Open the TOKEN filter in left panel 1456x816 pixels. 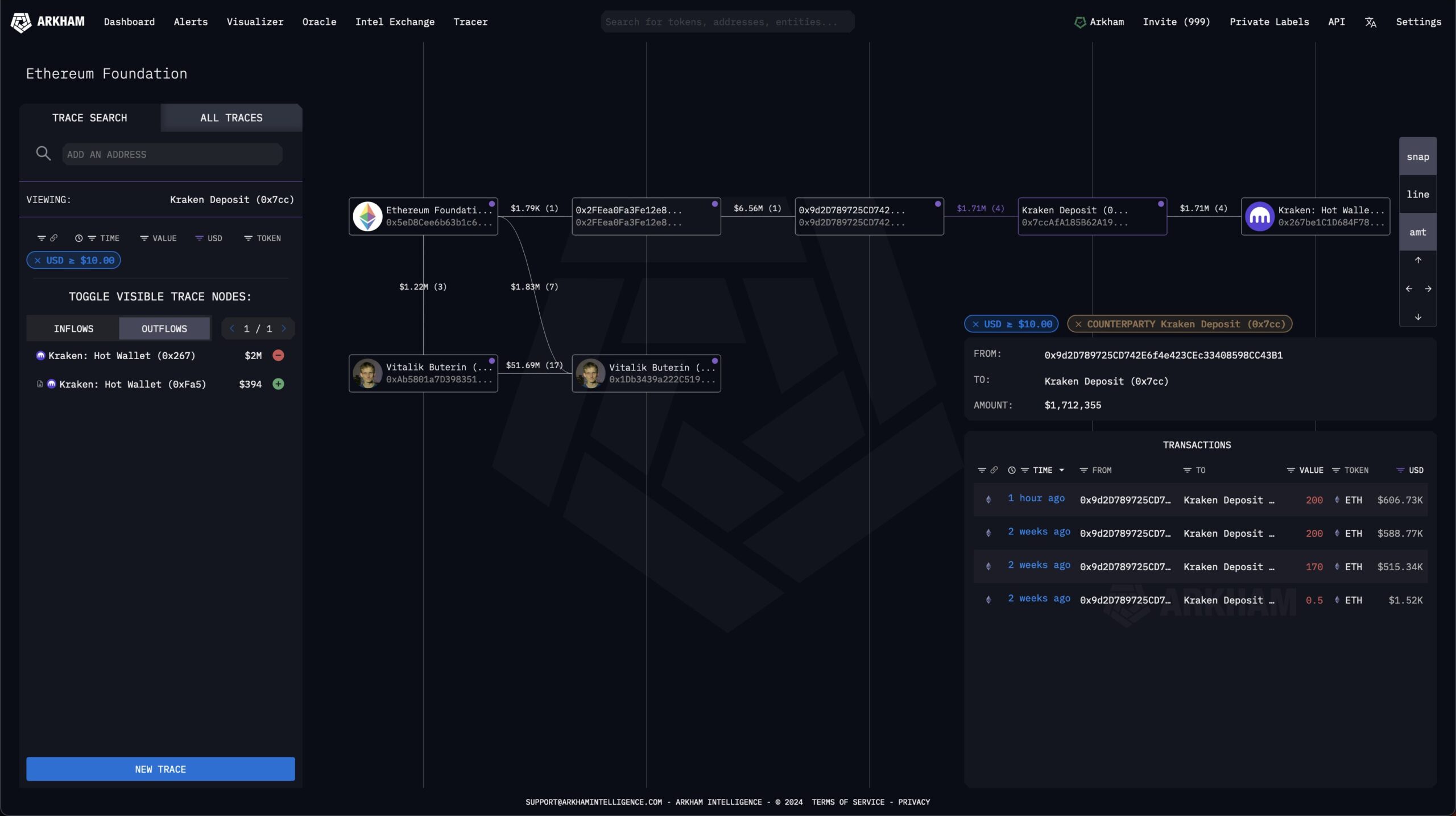(x=262, y=238)
